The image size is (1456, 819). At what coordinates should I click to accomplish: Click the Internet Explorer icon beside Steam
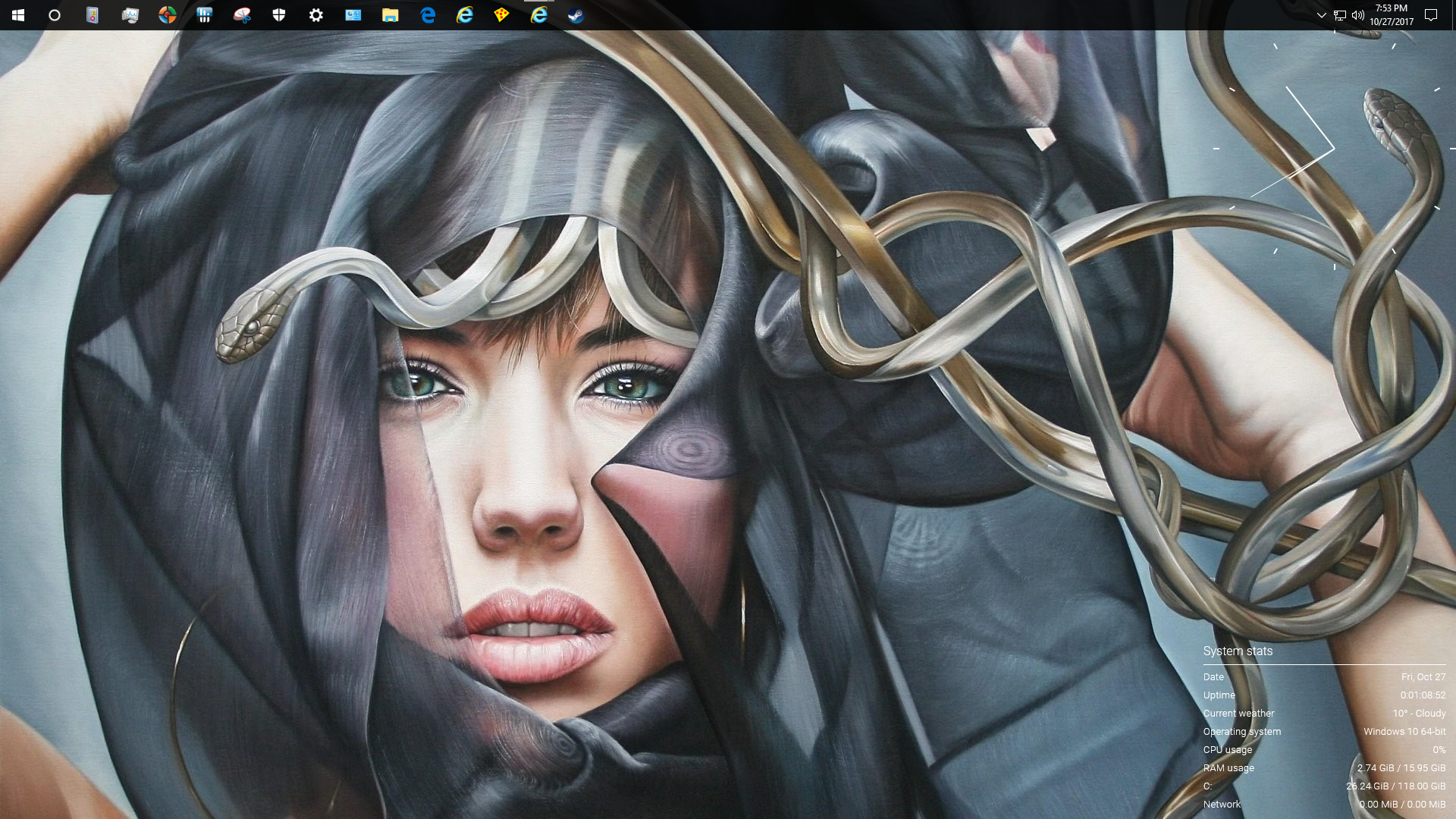click(x=539, y=15)
